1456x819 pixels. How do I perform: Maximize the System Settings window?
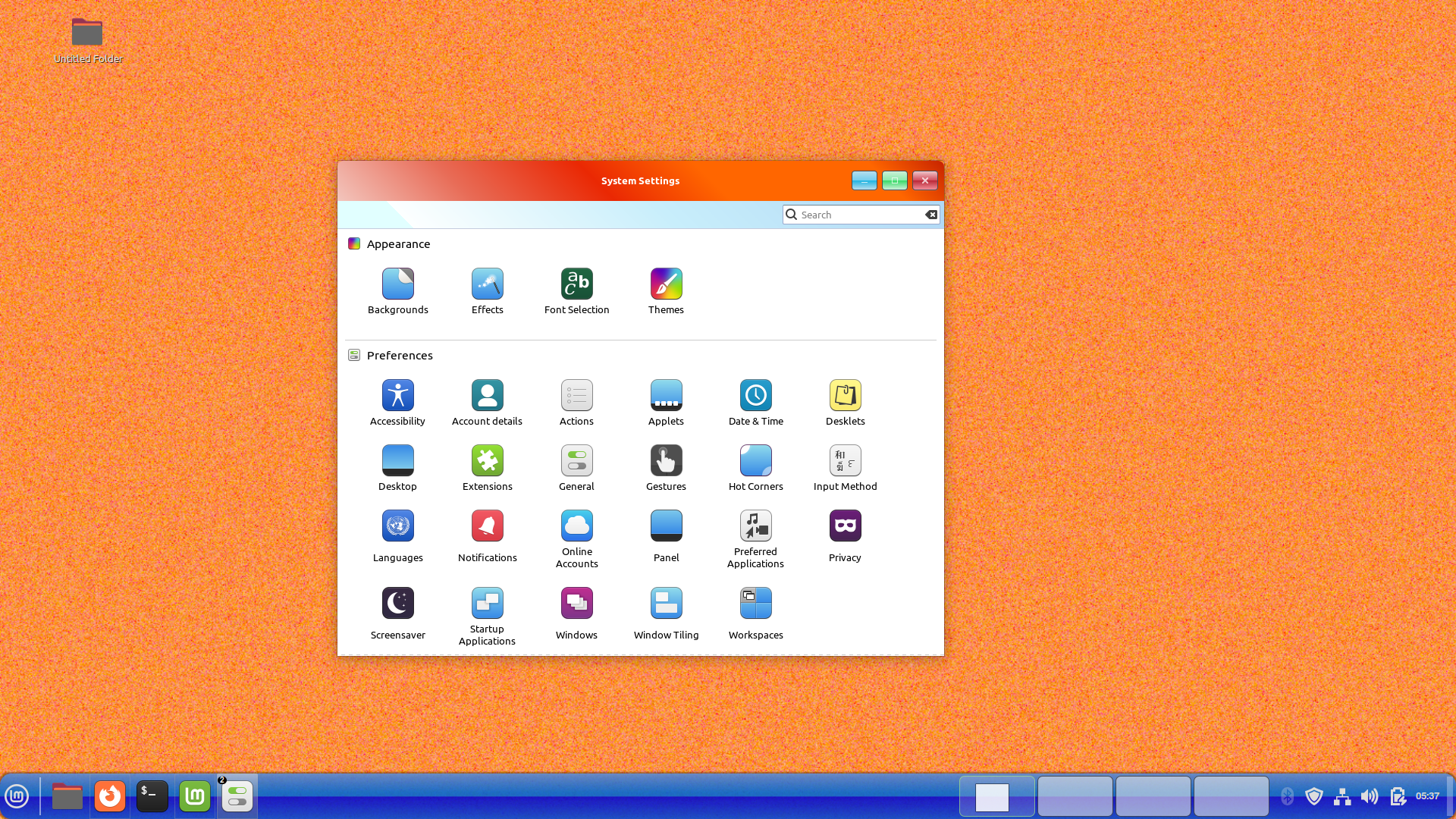[x=895, y=180]
